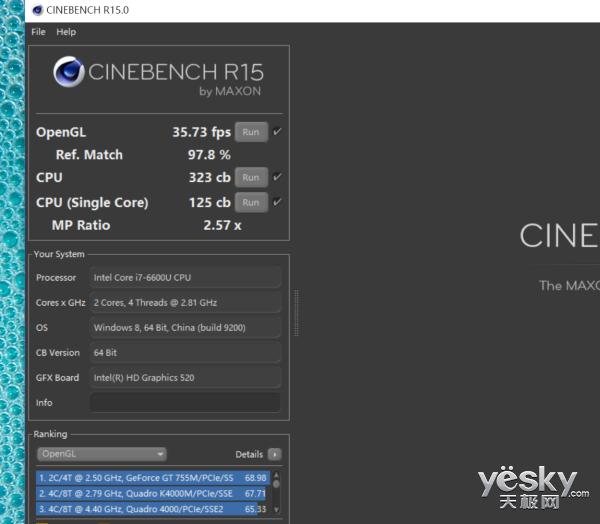The image size is (600, 524).
Task: Open the OpenGL ranking dropdown
Action: coord(102,454)
